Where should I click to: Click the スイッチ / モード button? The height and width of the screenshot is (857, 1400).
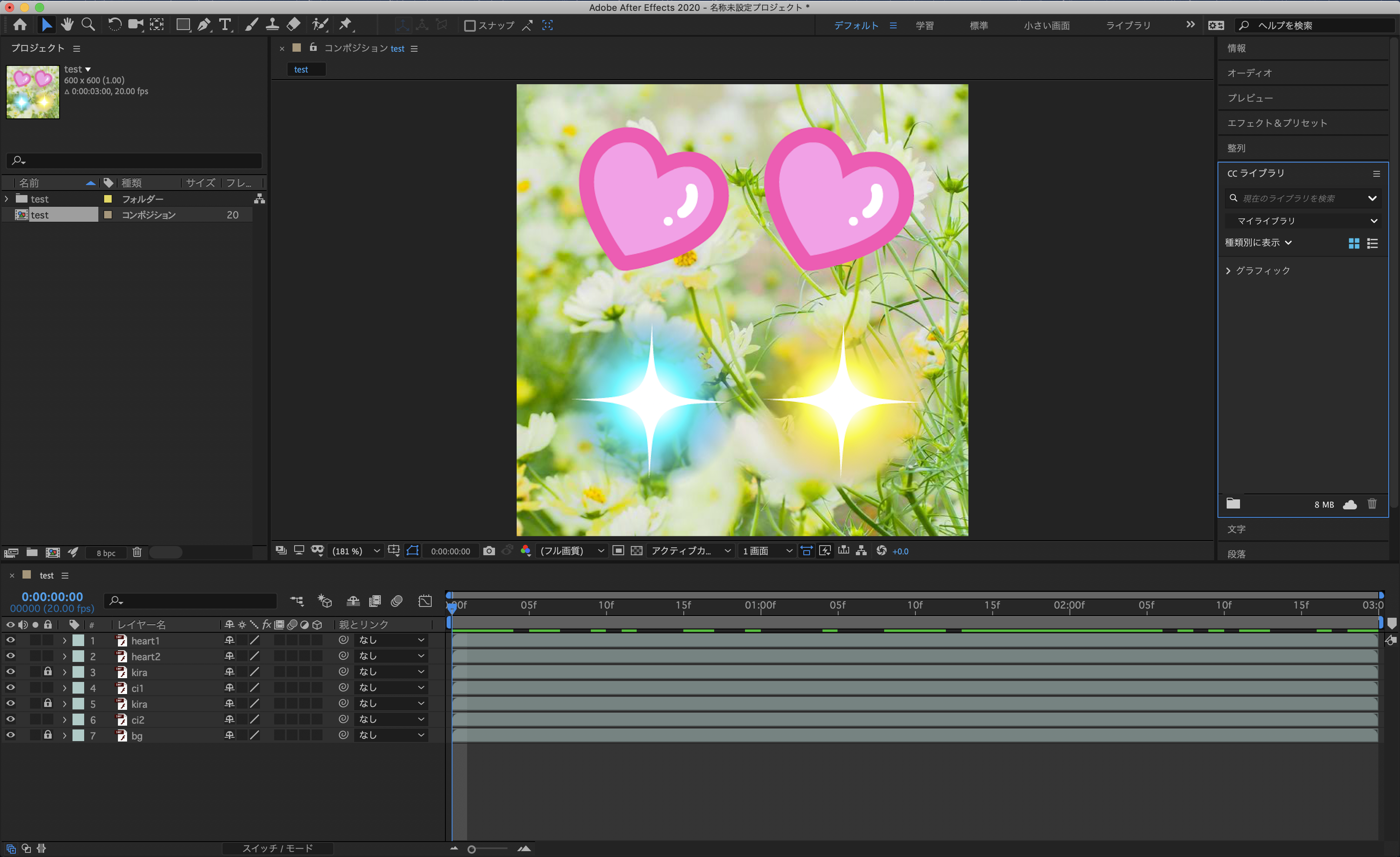click(277, 848)
